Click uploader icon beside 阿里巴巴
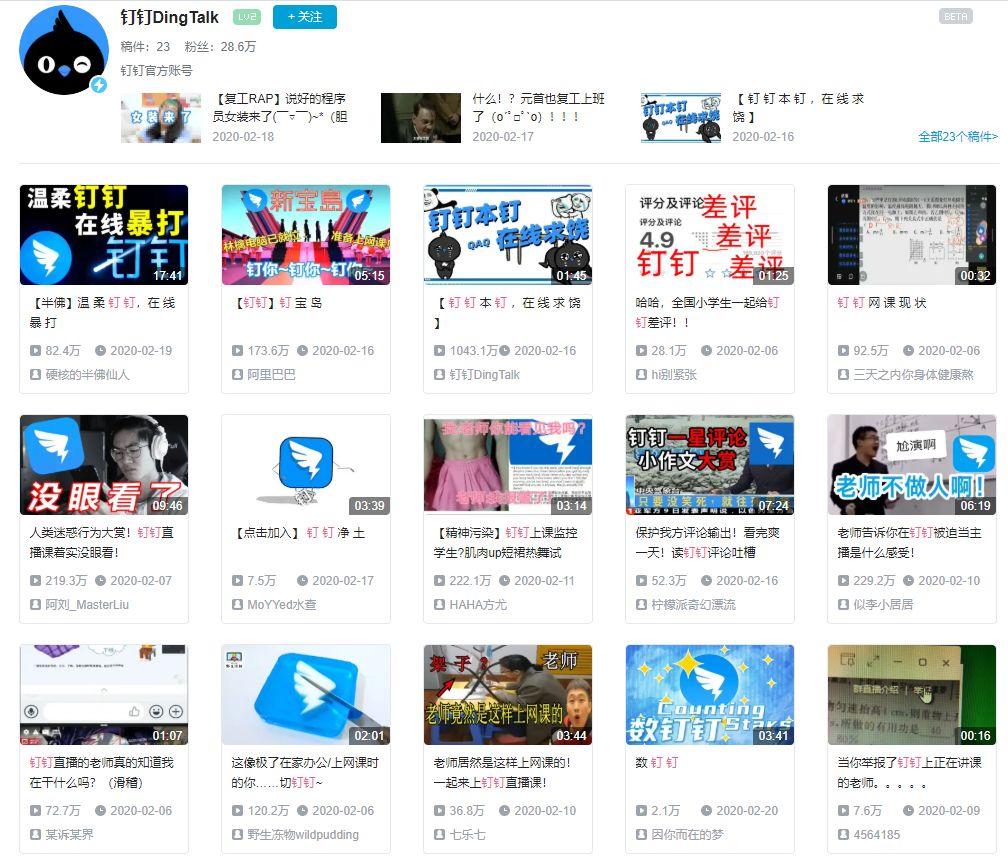 pos(237,374)
